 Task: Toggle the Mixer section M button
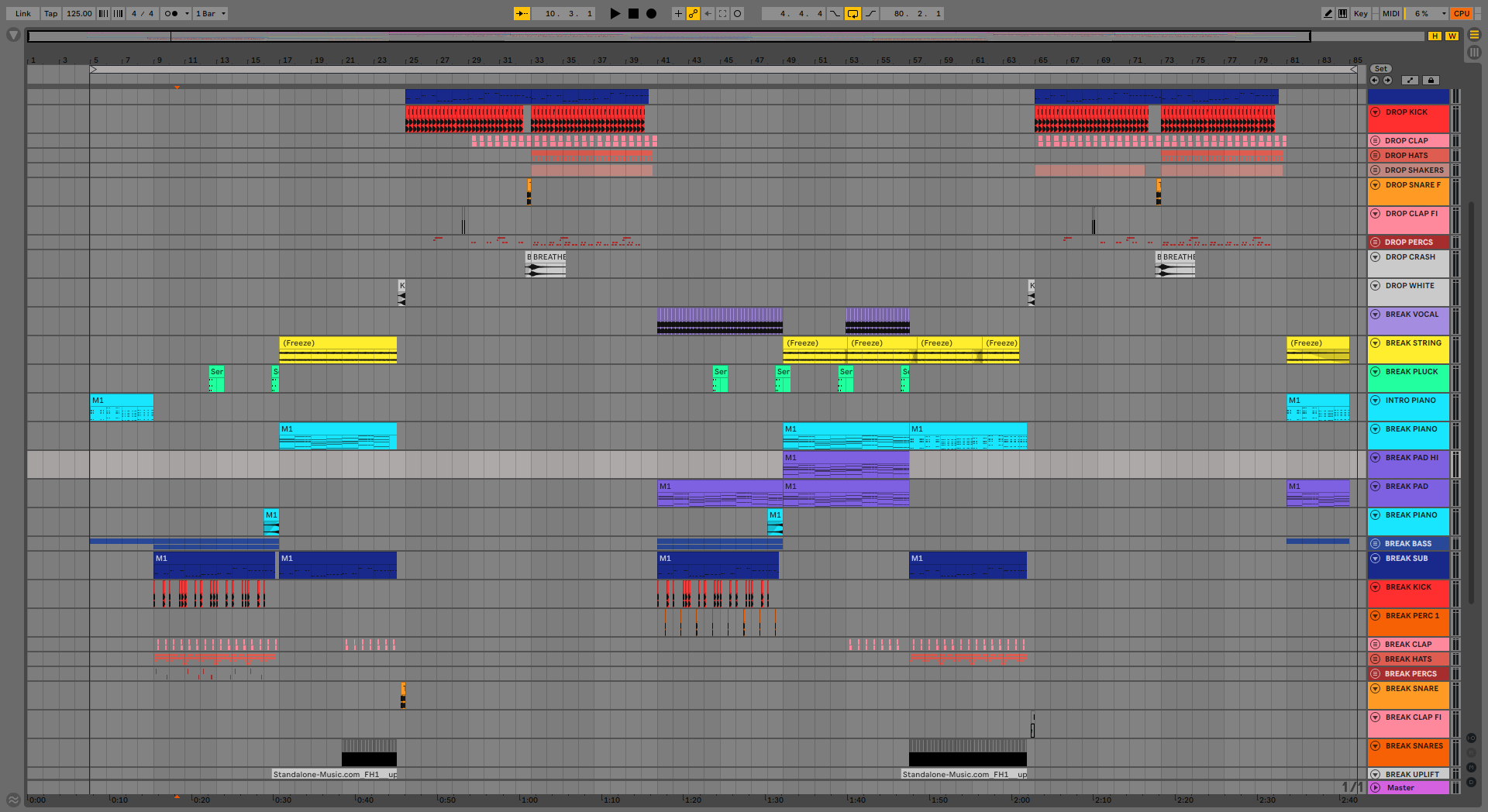click(x=1471, y=767)
